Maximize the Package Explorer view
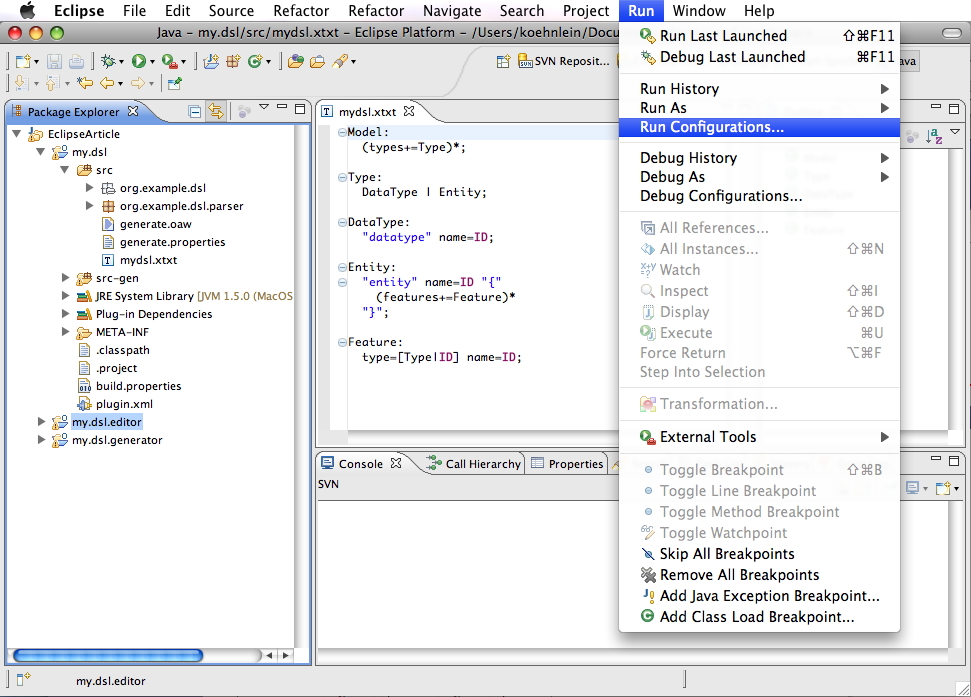The width and height of the screenshot is (971, 697). point(300,108)
